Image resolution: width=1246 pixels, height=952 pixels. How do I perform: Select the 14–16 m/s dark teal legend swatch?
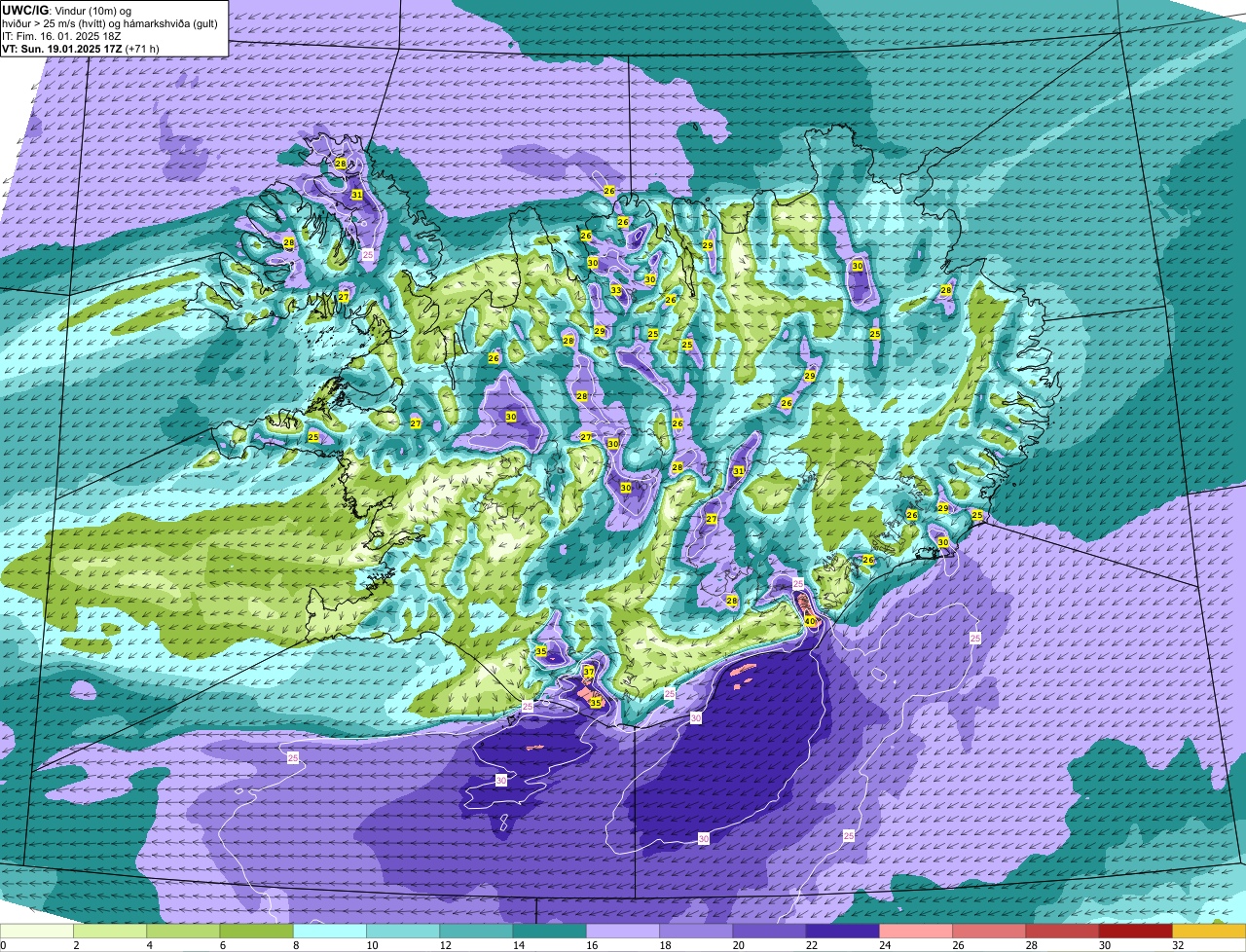coord(549,932)
